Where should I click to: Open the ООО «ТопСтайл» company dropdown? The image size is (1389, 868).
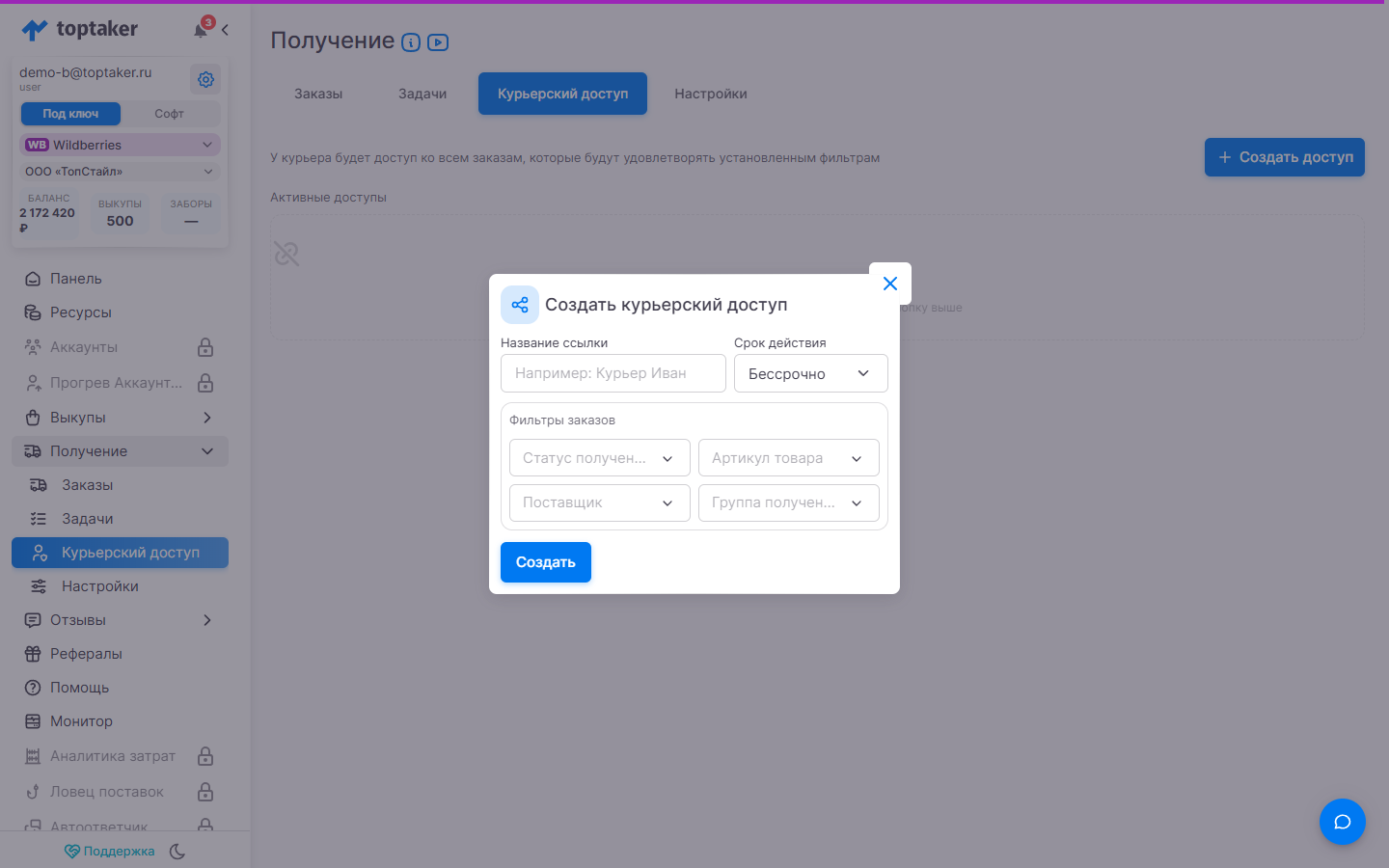120,172
